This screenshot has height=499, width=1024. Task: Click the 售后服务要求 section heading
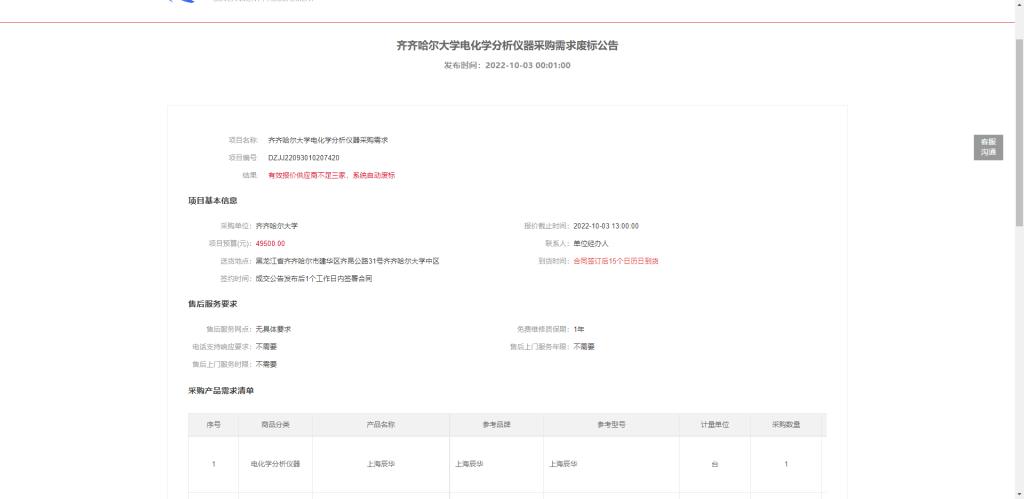[213, 304]
